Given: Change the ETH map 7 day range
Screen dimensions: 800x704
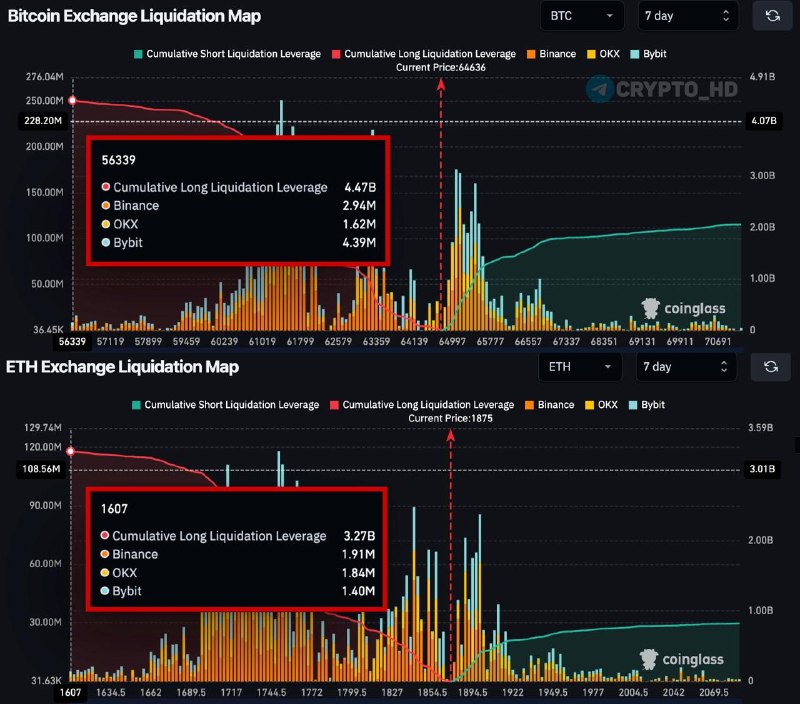Looking at the screenshot, I should [x=686, y=367].
